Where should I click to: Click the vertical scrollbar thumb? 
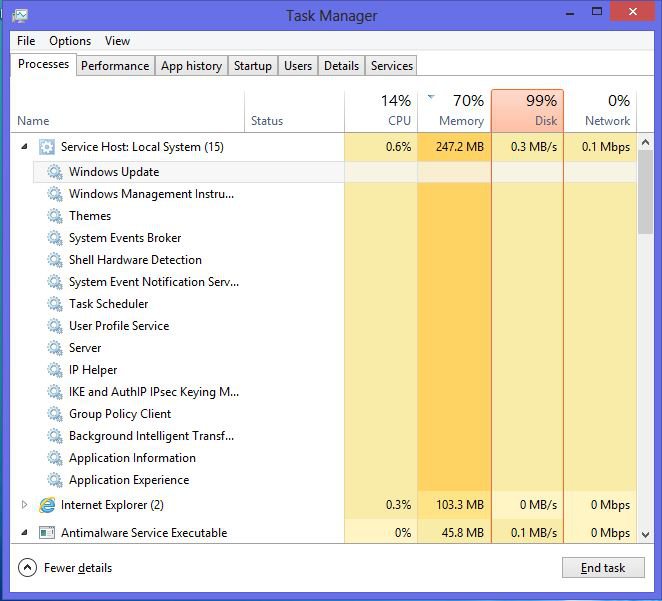pyautogui.click(x=646, y=192)
